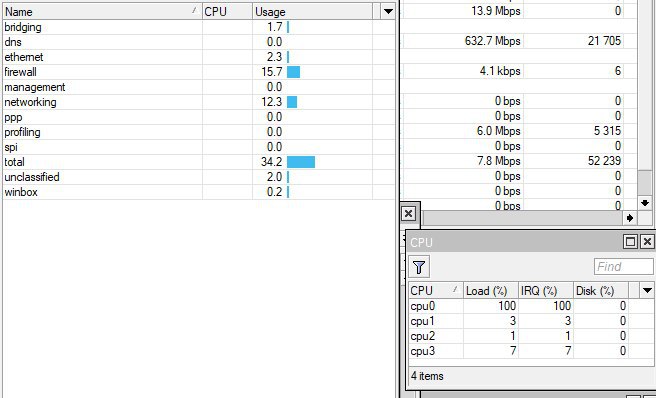Select the ppp row
The width and height of the screenshot is (656, 398).
tap(199, 117)
